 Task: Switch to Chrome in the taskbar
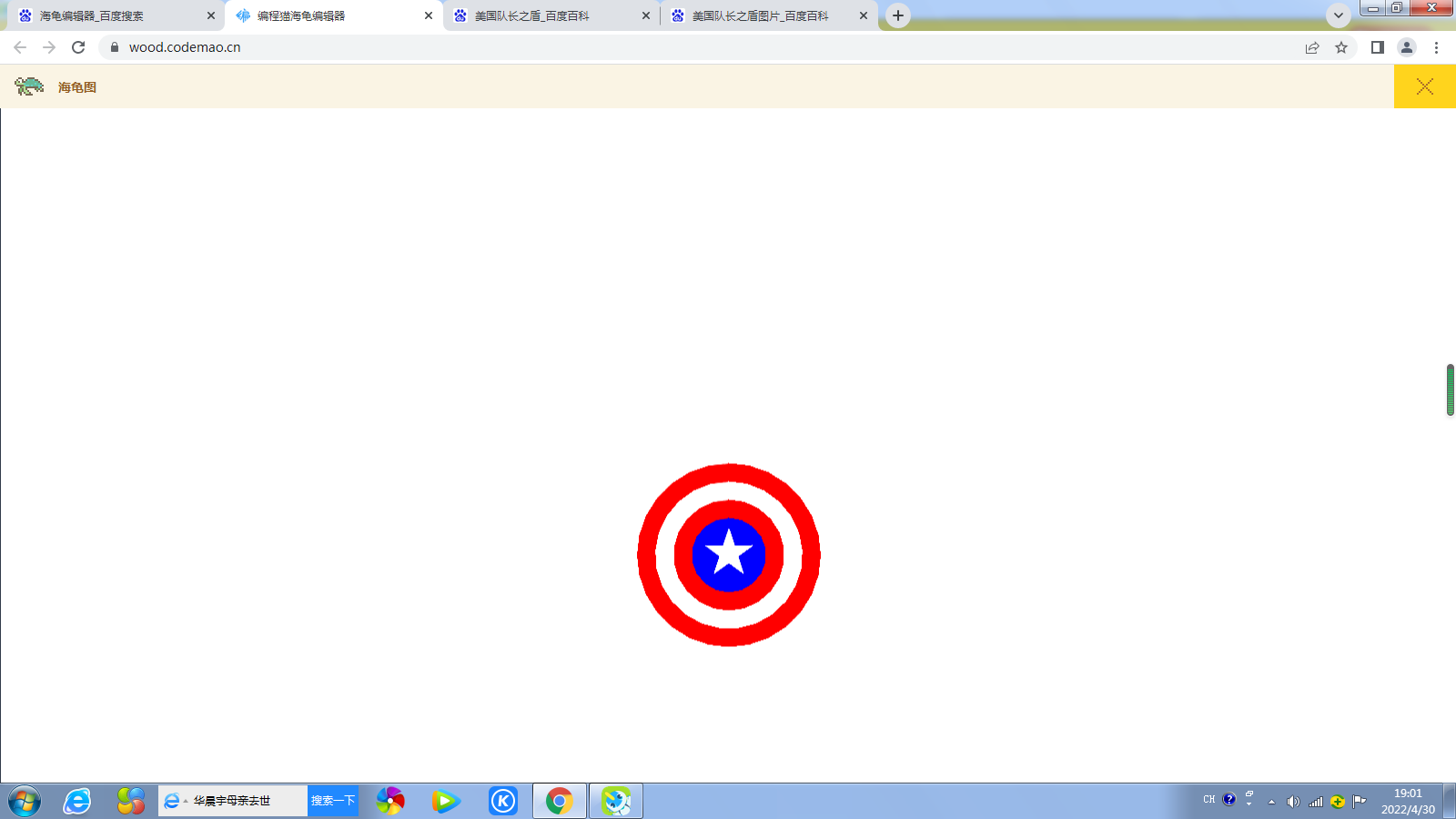tap(560, 801)
